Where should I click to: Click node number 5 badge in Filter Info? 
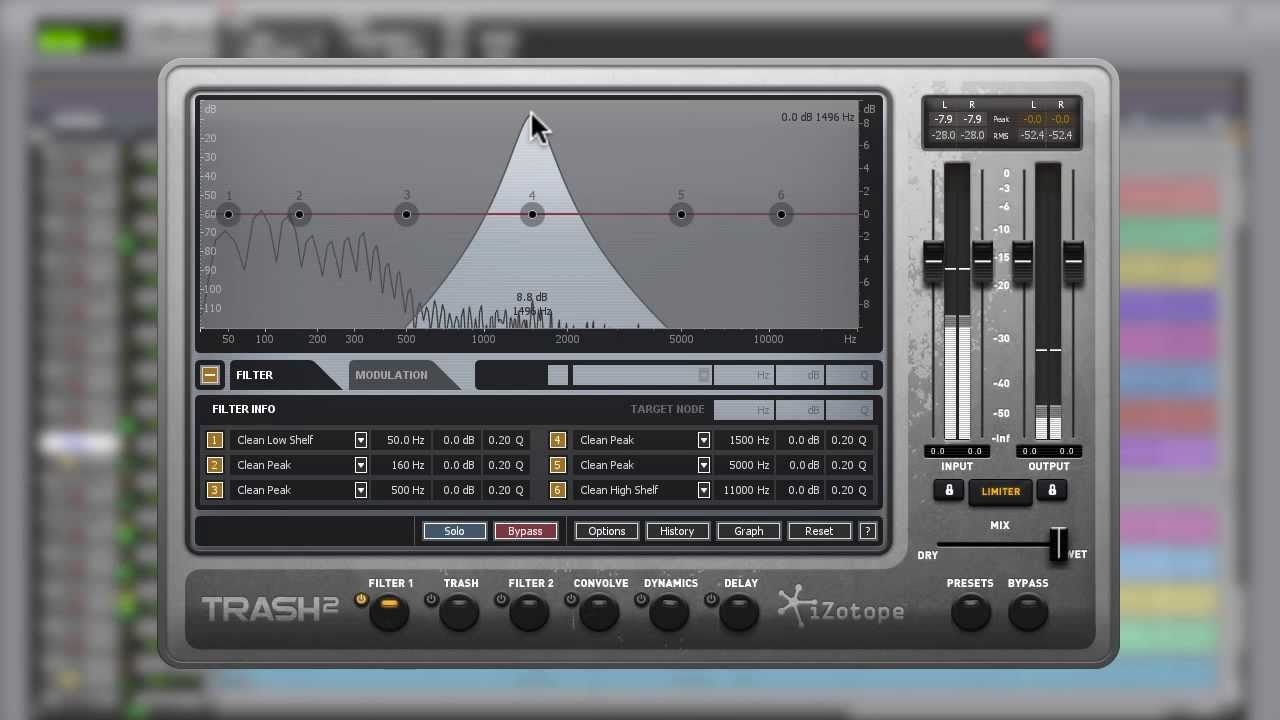(557, 465)
